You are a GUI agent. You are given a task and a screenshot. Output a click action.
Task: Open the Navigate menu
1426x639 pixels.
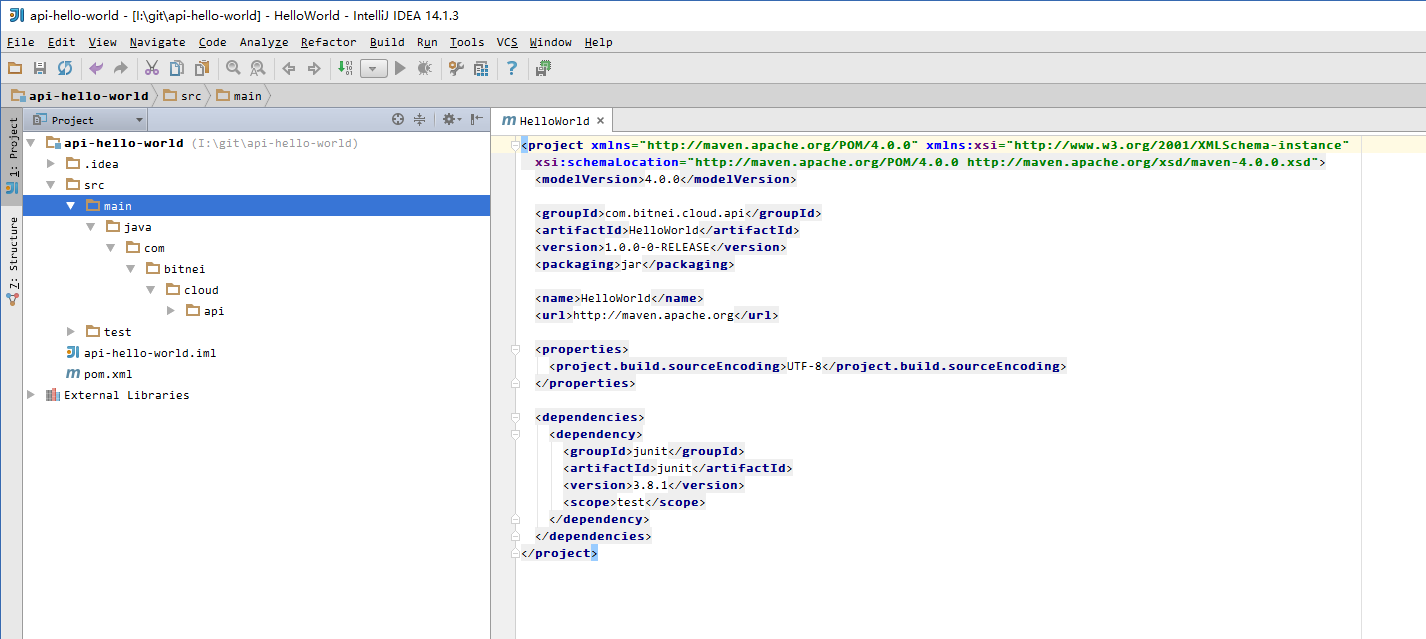coord(157,42)
